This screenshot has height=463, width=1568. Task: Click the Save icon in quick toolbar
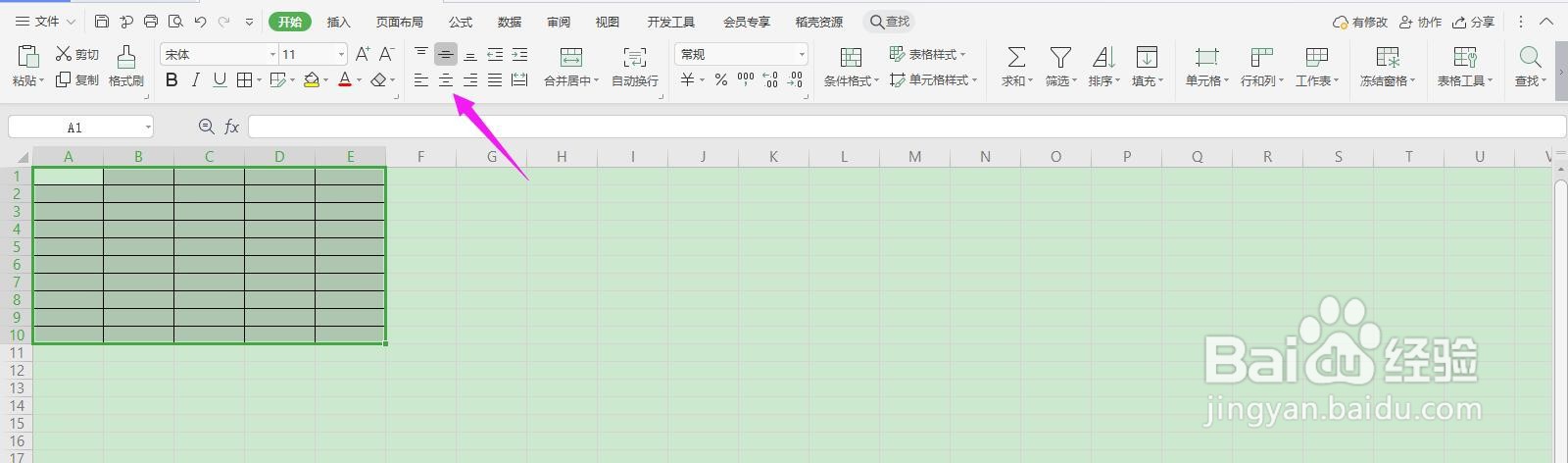pos(102,22)
